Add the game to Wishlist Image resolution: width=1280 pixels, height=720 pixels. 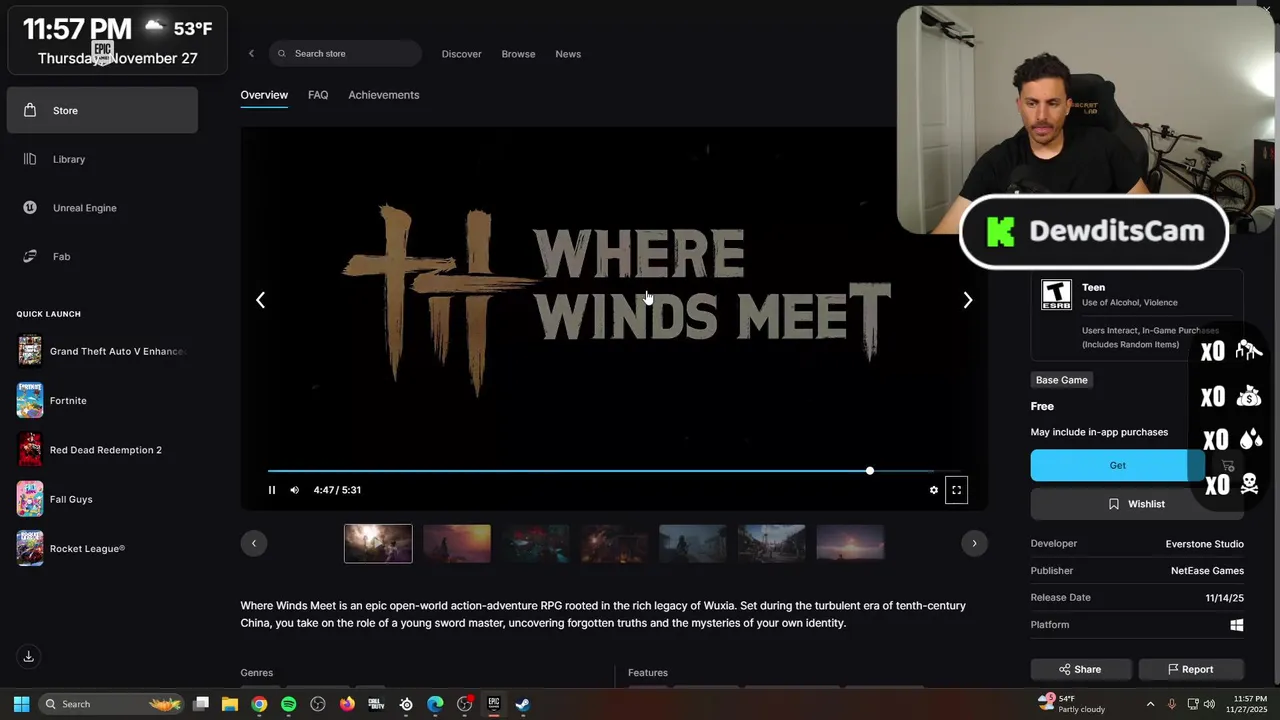click(x=1137, y=504)
